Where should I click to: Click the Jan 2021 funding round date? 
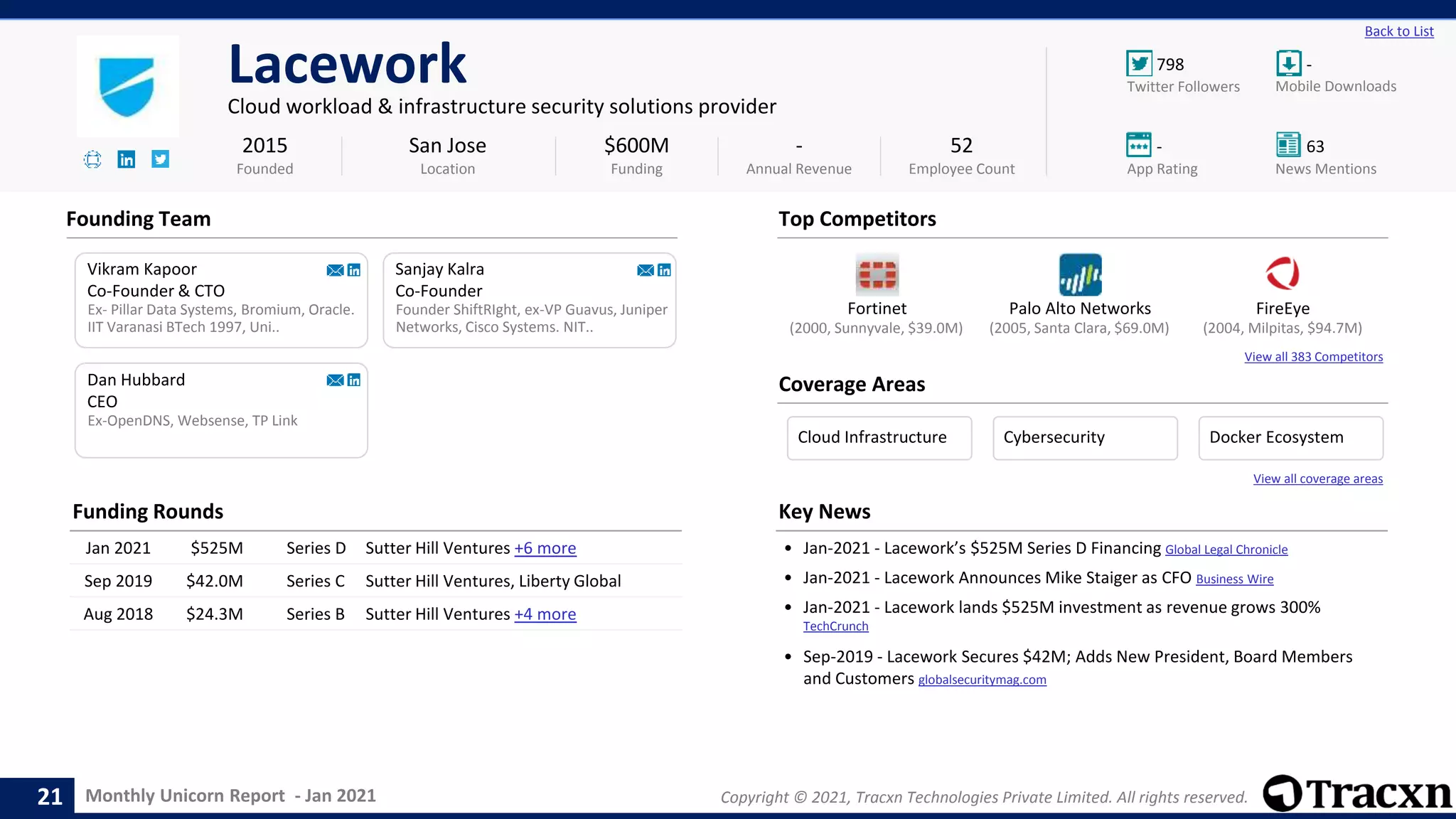118,548
